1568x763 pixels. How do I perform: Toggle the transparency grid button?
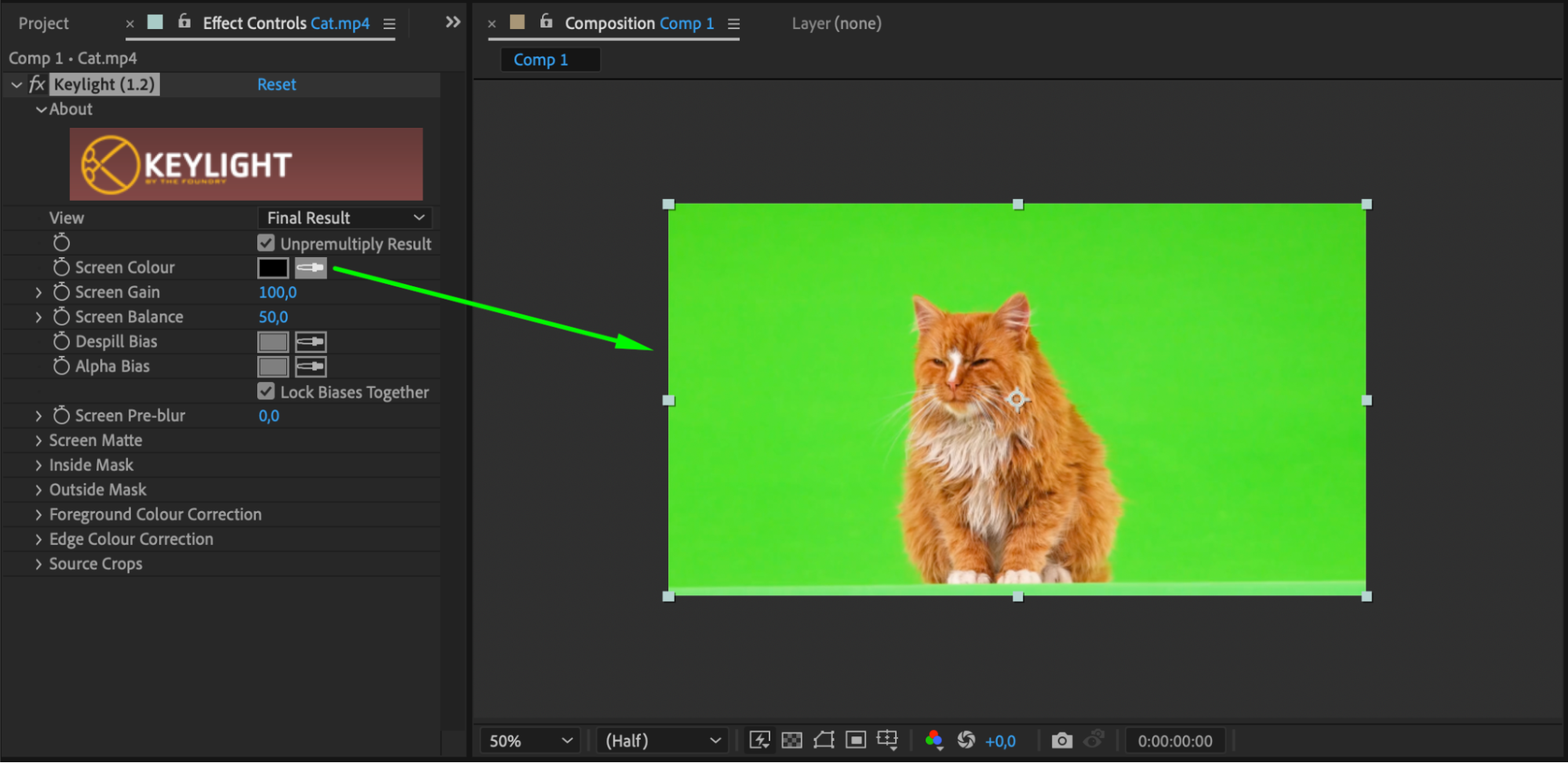[792, 740]
